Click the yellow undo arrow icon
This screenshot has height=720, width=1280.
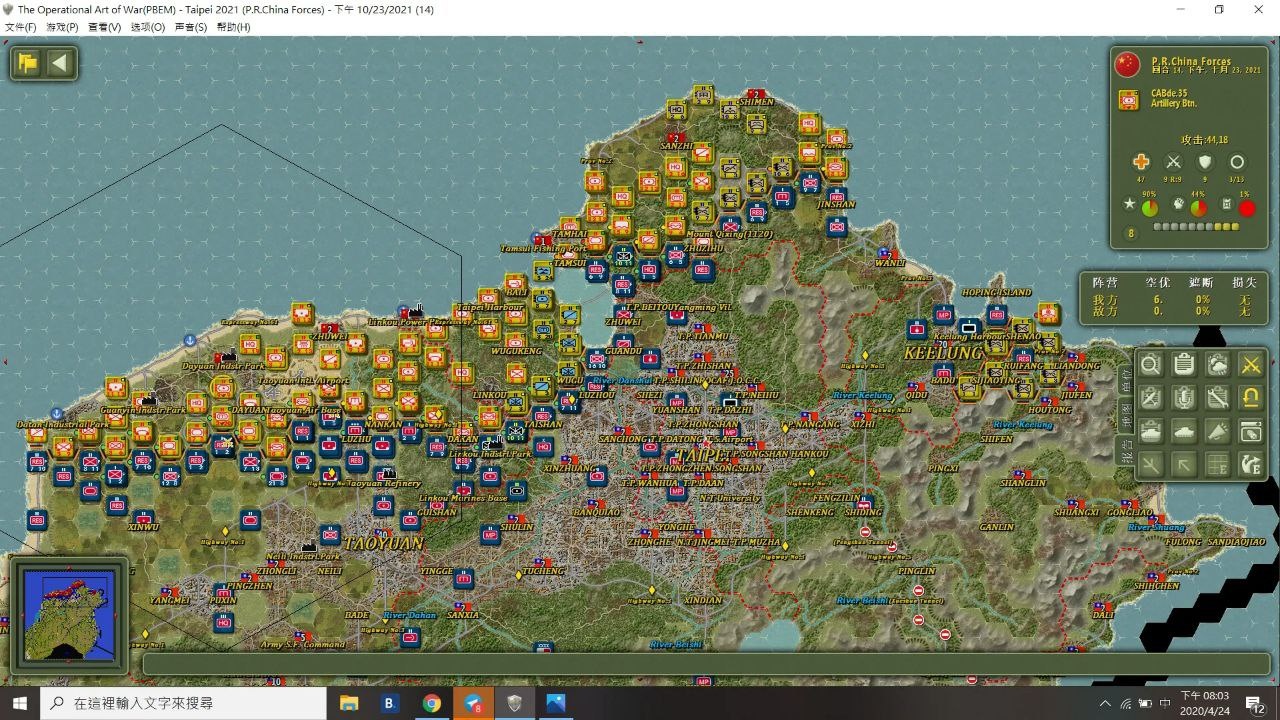(x=1250, y=398)
